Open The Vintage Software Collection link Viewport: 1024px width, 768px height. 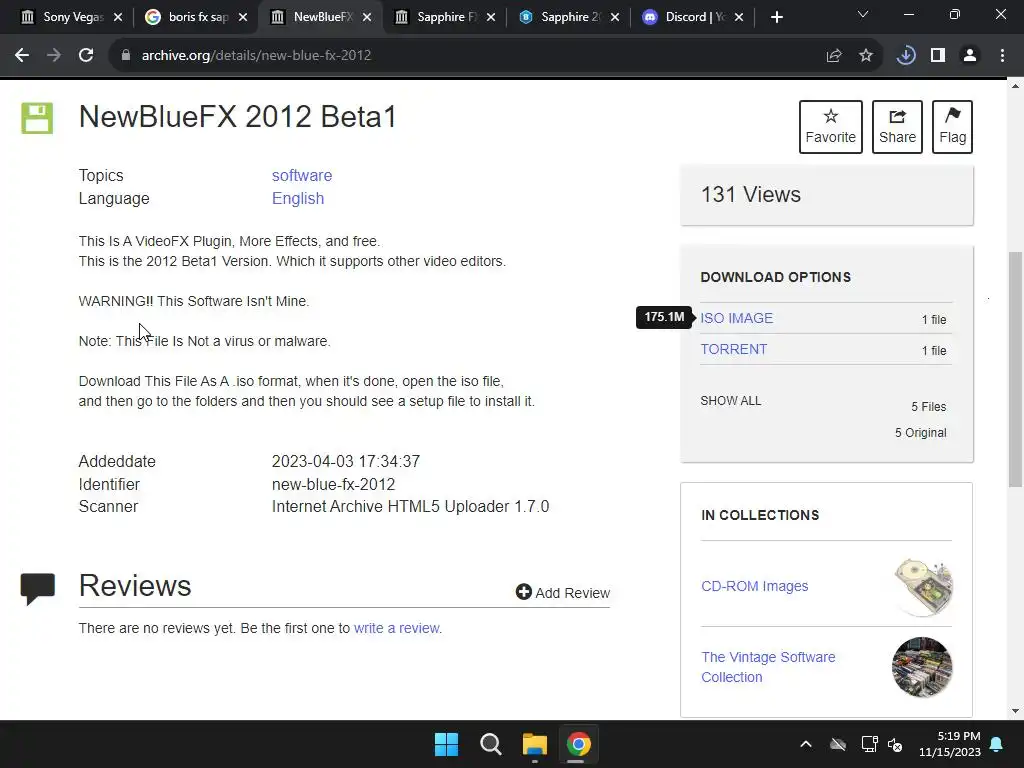click(768, 667)
